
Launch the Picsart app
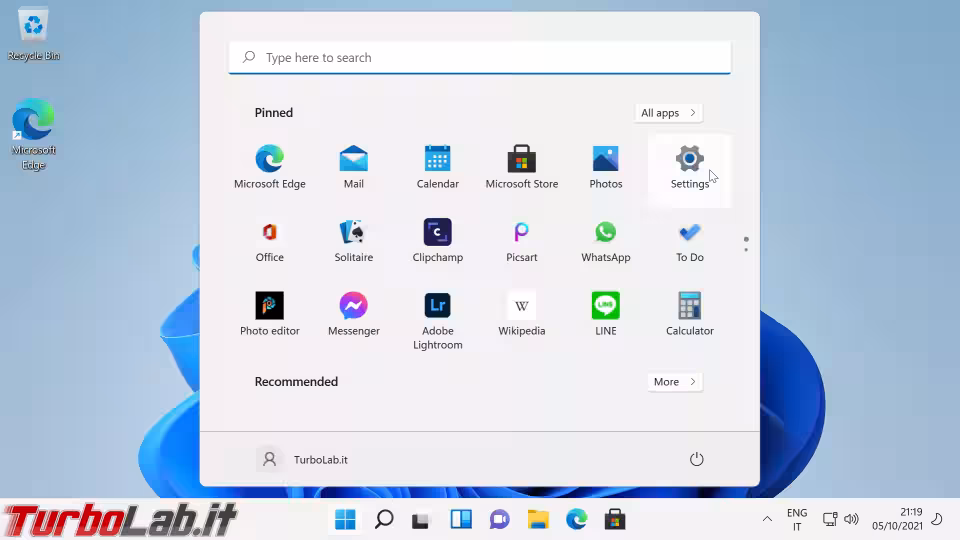click(522, 241)
